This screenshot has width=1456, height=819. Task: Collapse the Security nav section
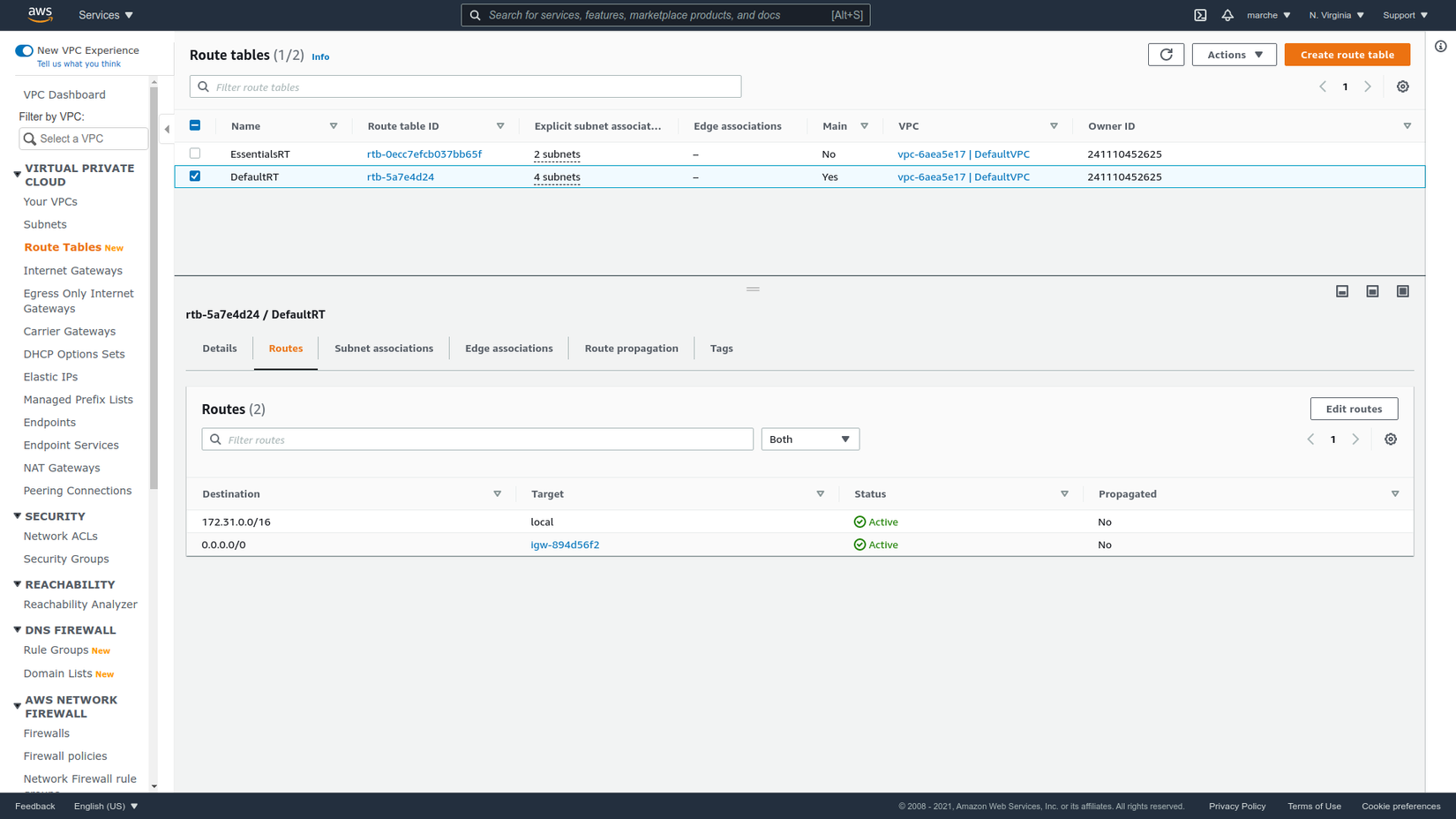coord(17,516)
